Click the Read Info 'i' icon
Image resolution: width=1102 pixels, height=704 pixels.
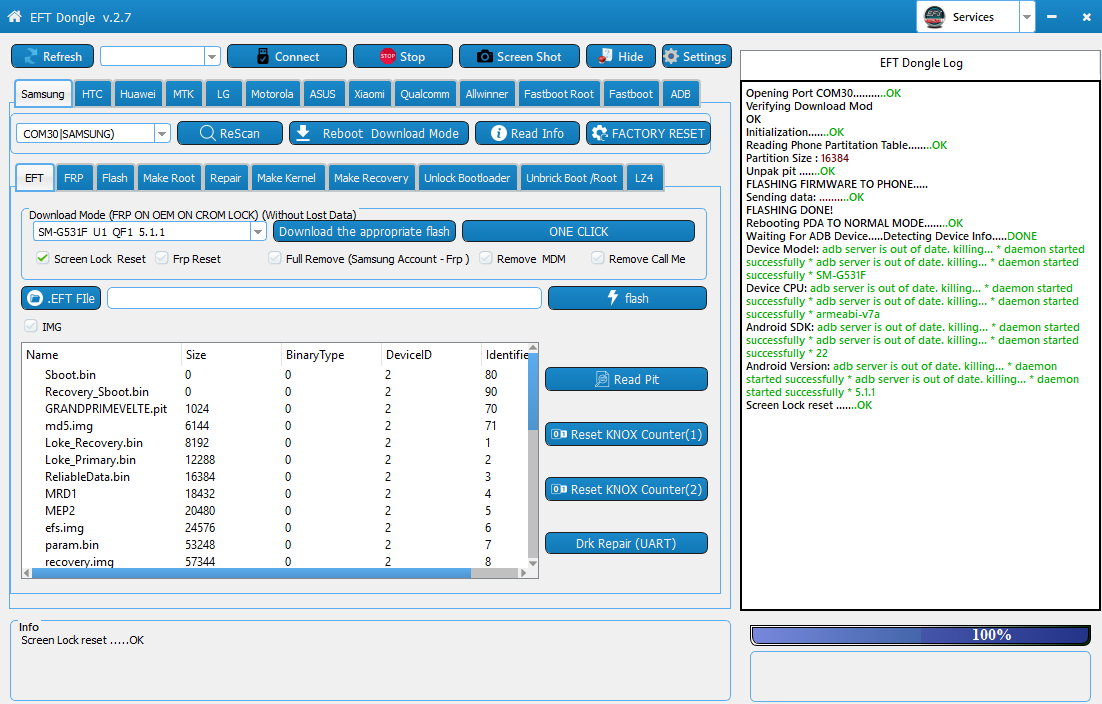(498, 133)
